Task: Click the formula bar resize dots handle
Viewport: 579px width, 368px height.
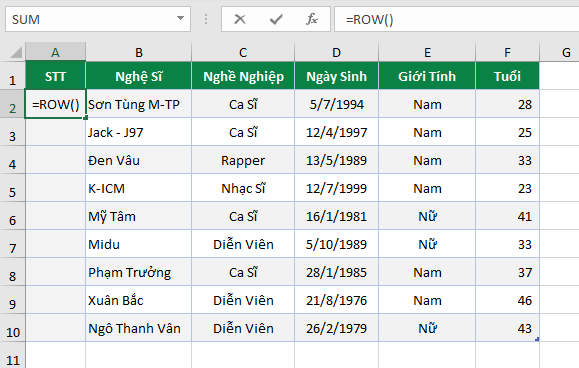Action: click(x=206, y=19)
